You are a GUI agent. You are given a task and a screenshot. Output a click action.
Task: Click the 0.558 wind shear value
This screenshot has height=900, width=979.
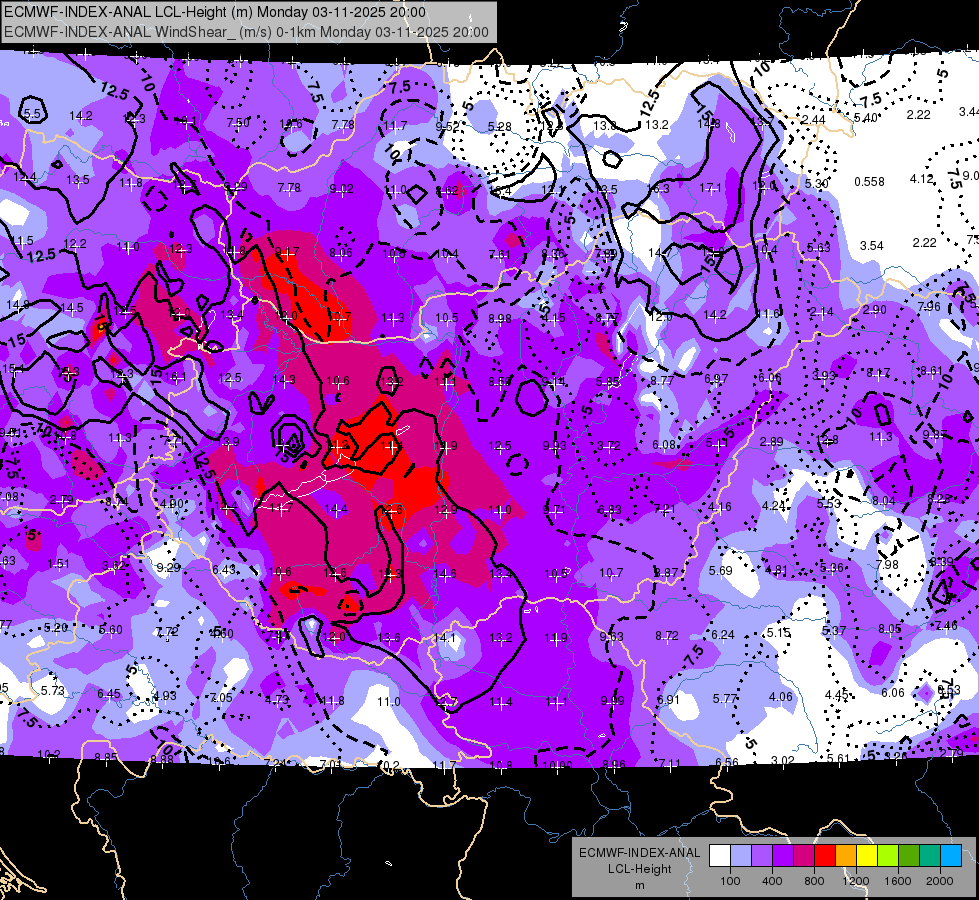[x=869, y=182]
